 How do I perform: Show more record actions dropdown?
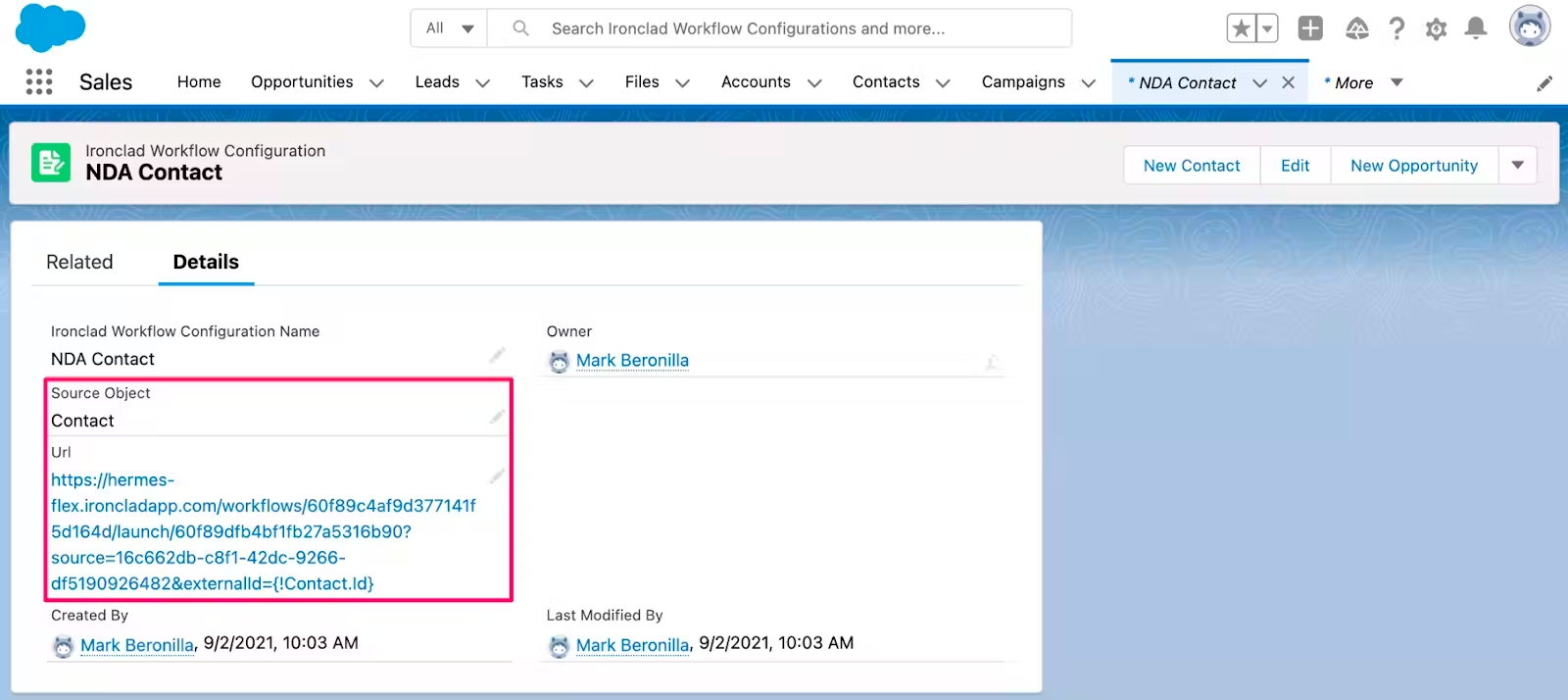(1518, 165)
